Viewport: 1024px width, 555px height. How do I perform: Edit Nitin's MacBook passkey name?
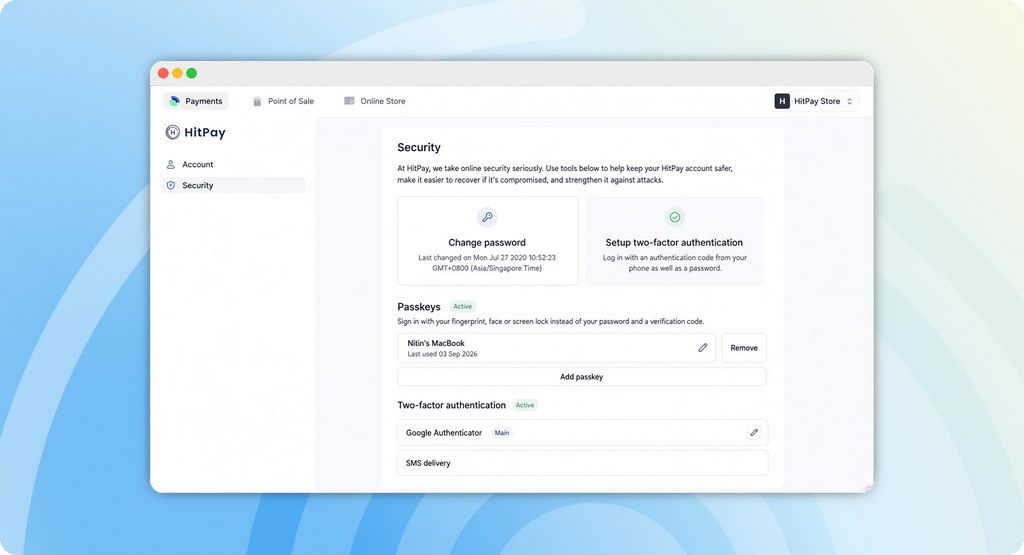tap(703, 348)
